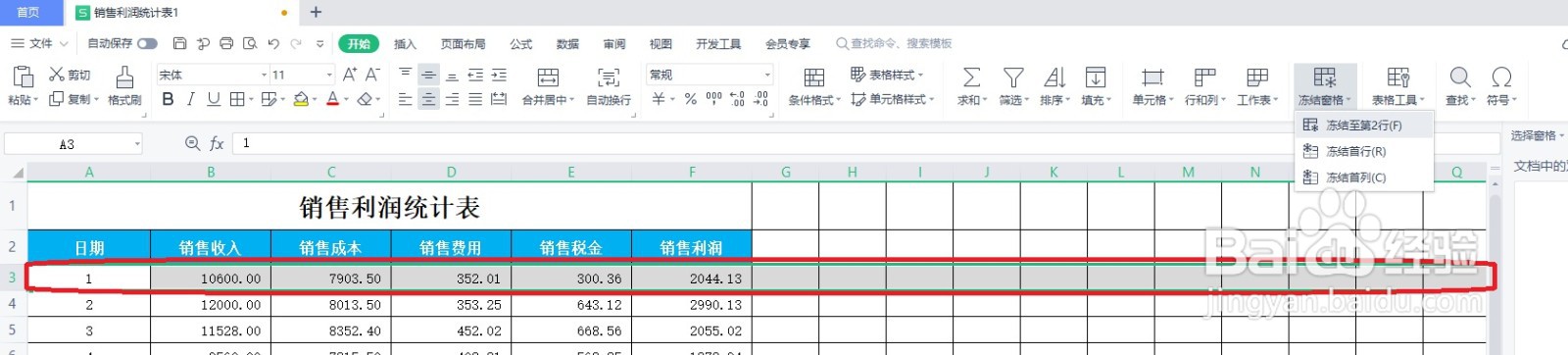Open the 首页 home tab

pos(29,13)
